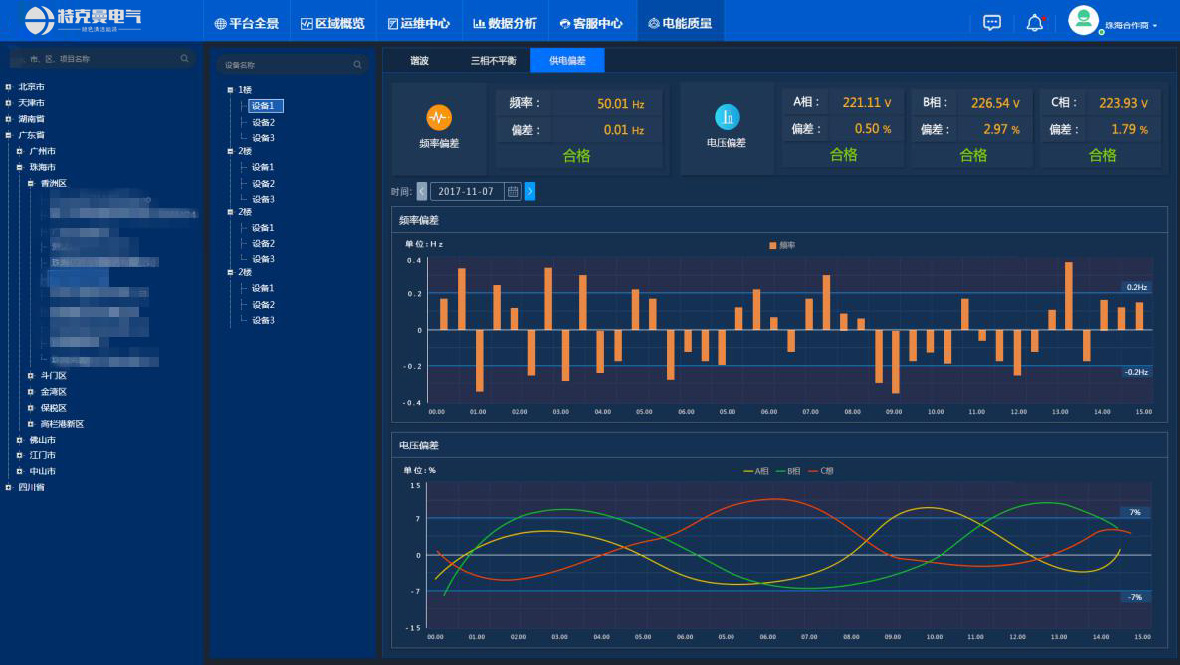The width and height of the screenshot is (1180, 665).
Task: Click the orange frequency deviation waveform icon
Action: click(x=438, y=117)
